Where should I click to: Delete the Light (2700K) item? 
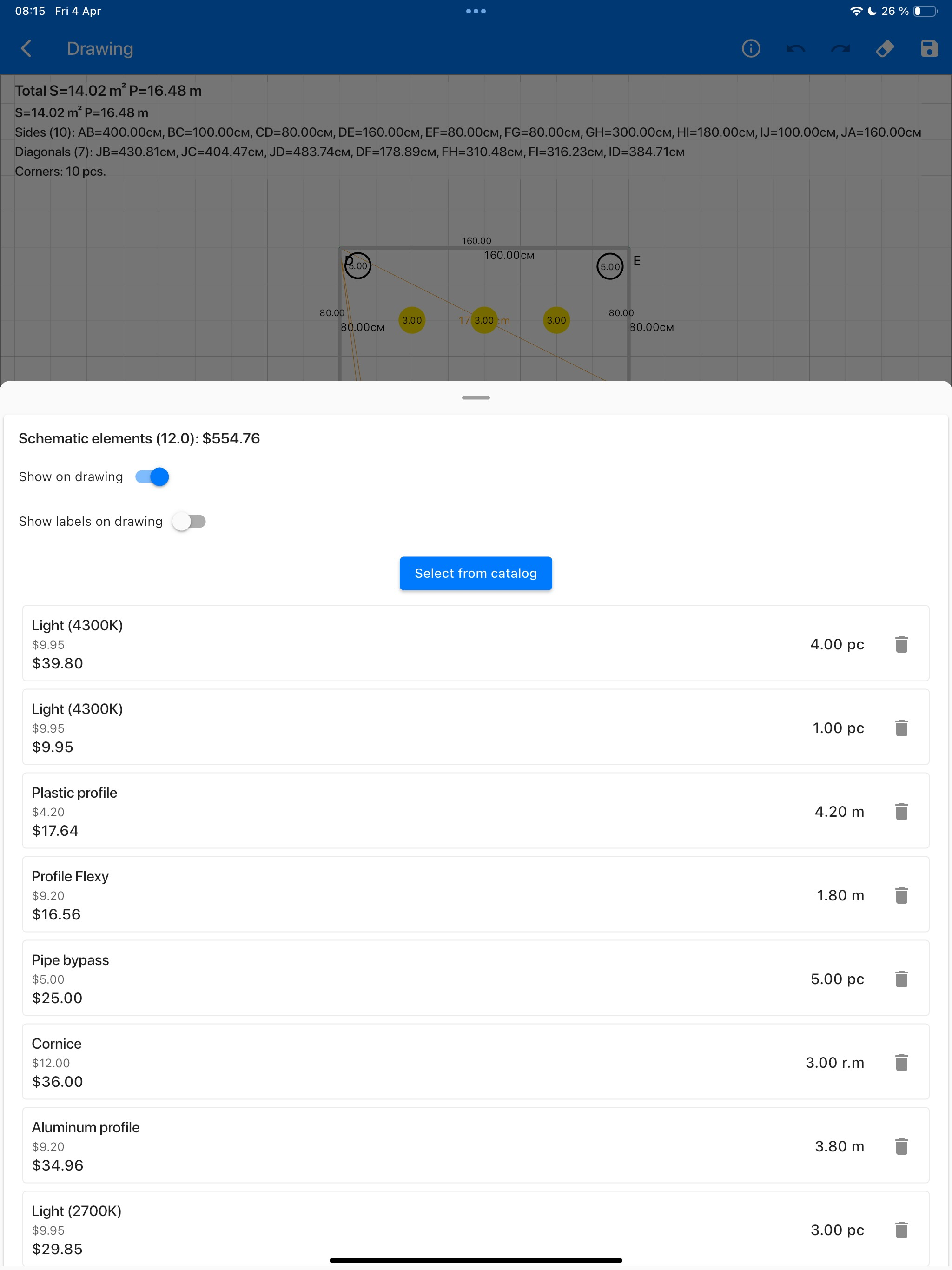[x=901, y=1230]
